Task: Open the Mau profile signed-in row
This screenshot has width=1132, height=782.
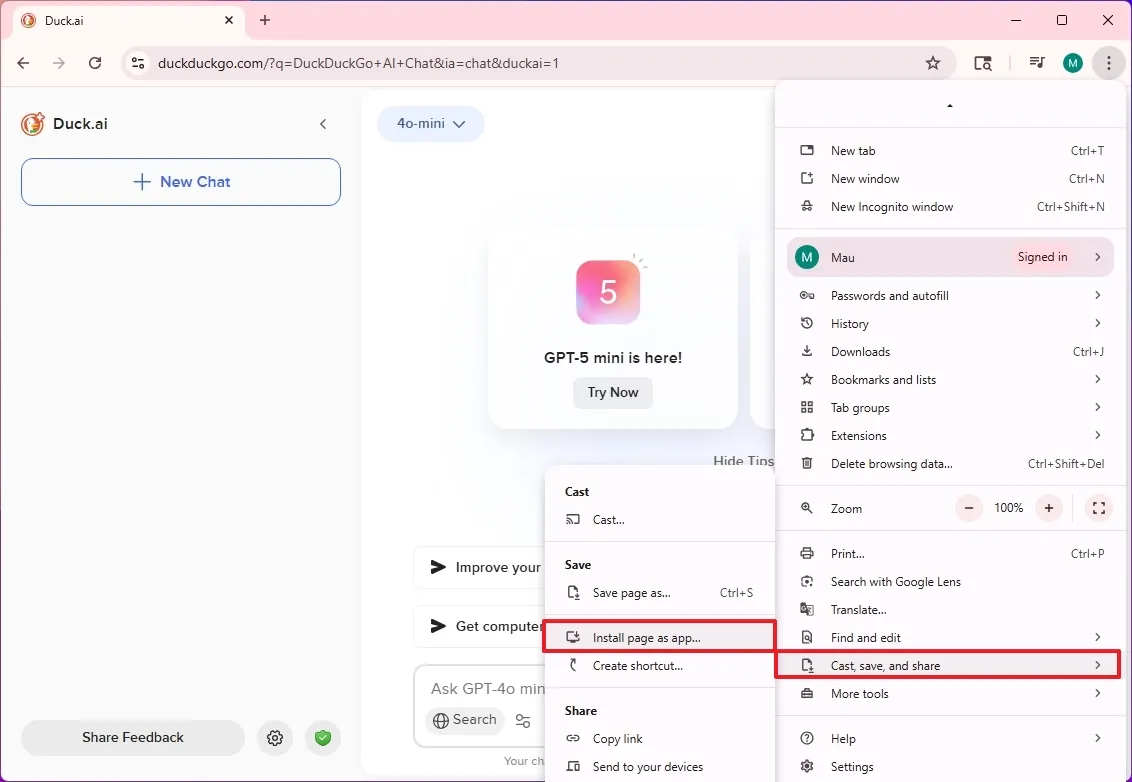Action: pyautogui.click(x=949, y=257)
